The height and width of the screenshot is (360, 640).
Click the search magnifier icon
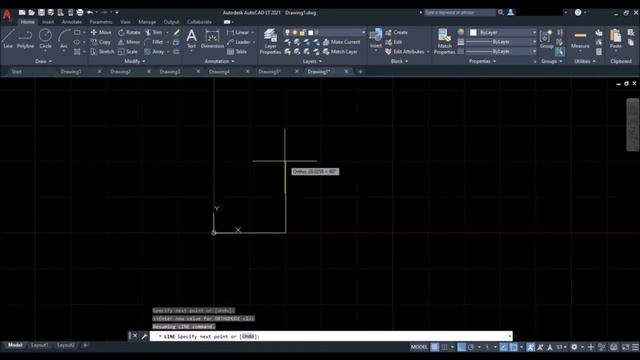(x=501, y=13)
